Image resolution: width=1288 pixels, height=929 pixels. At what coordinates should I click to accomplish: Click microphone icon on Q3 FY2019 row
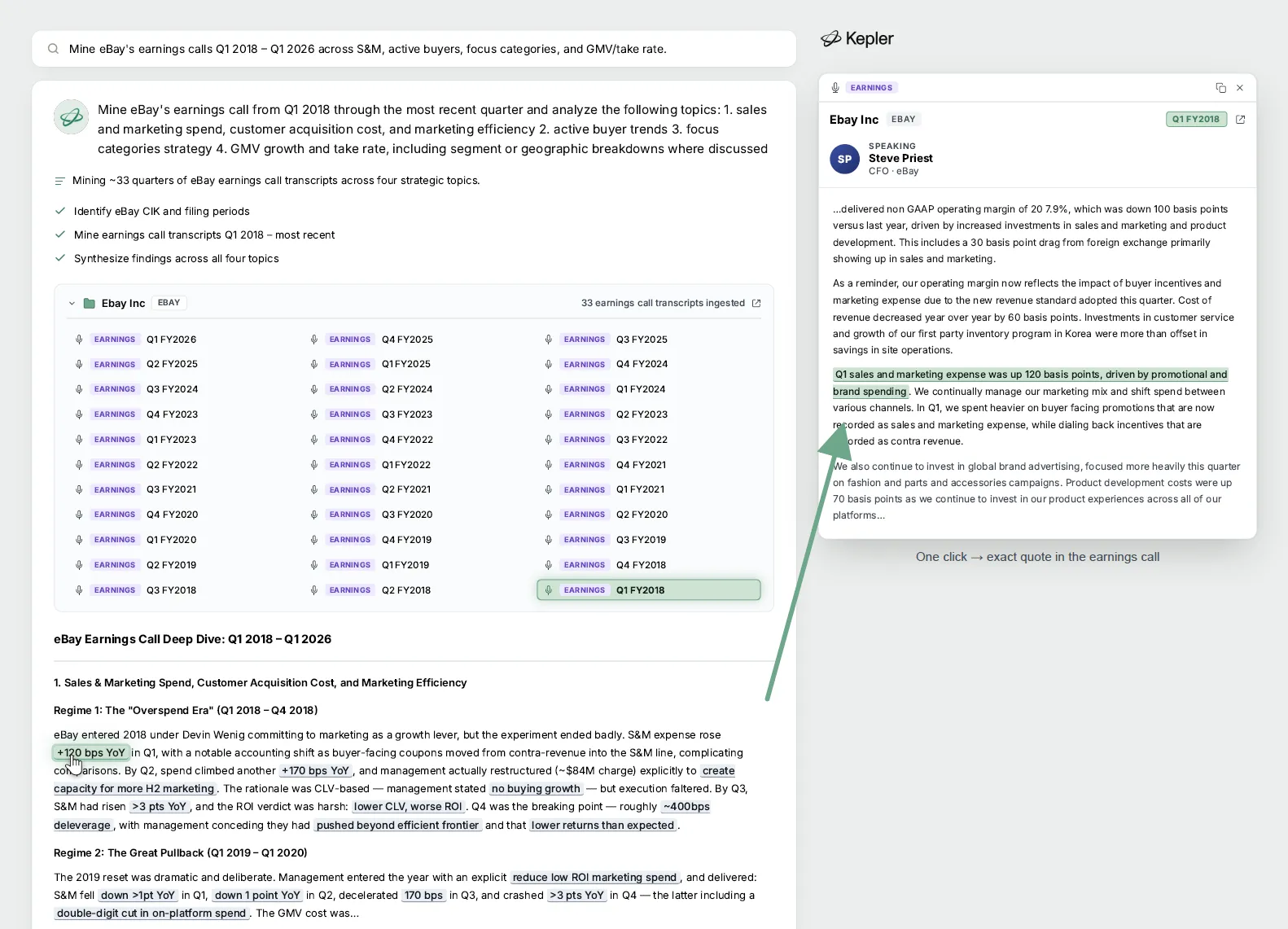click(549, 540)
